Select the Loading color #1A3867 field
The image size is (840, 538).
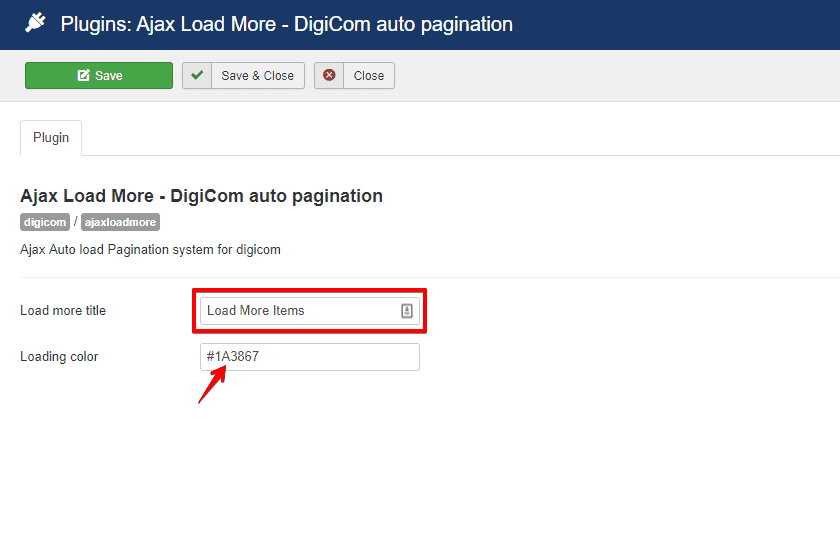310,357
